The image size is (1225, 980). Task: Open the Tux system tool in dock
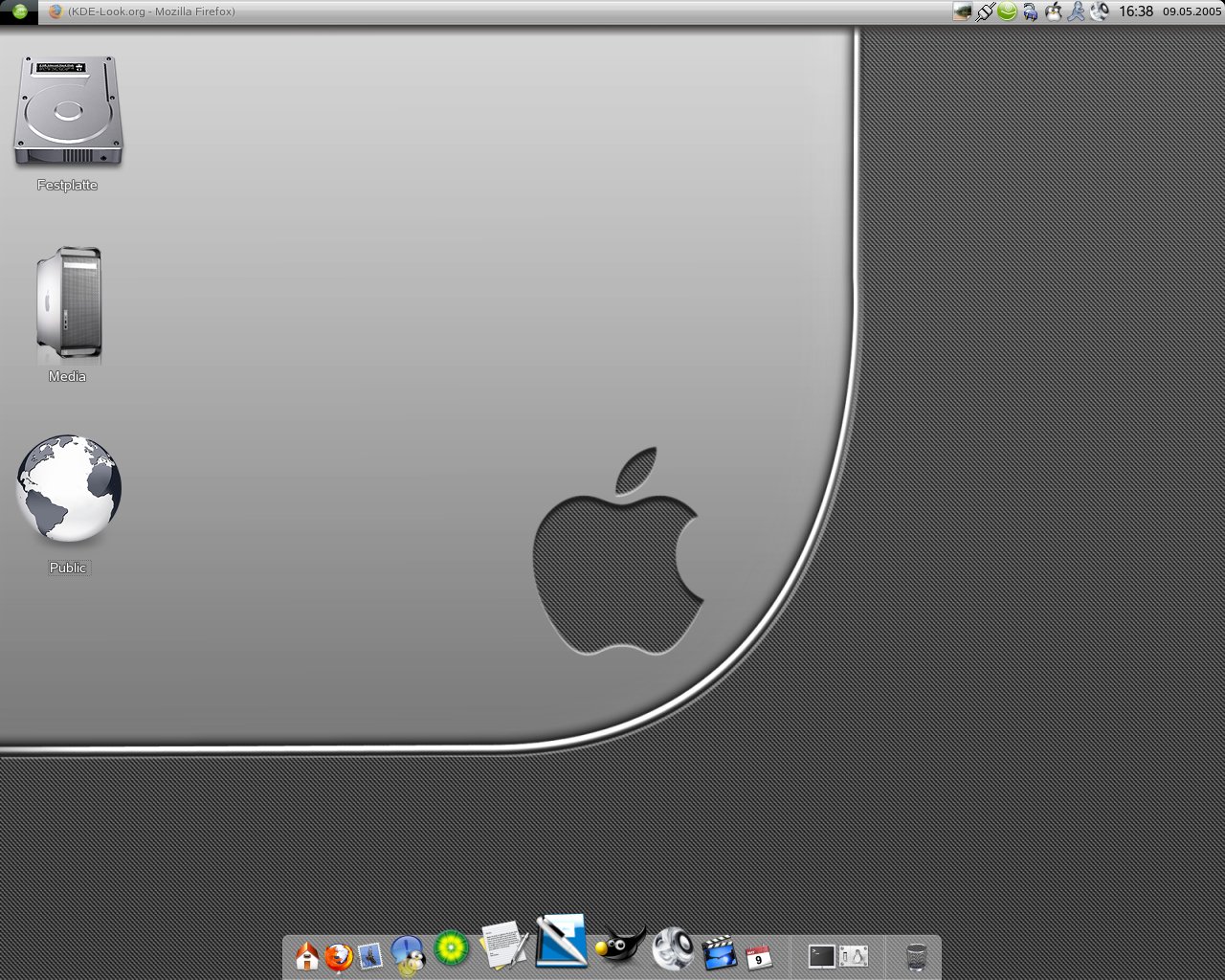pyautogui.click(x=855, y=956)
